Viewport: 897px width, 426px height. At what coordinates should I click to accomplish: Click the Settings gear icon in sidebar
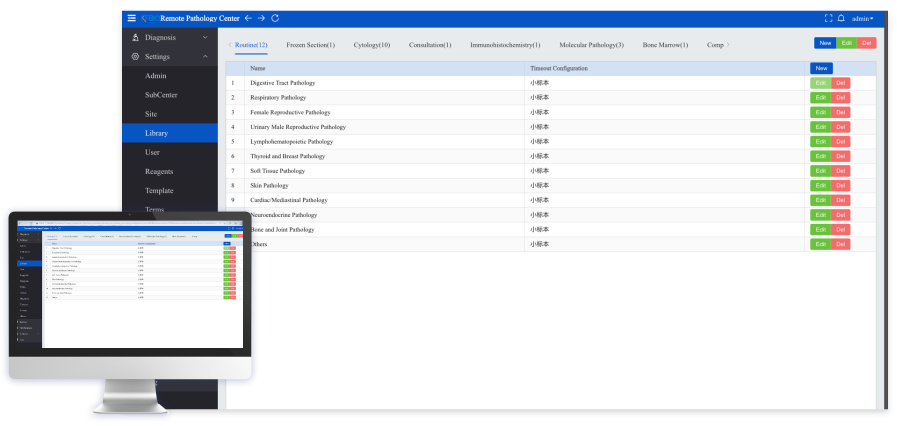pos(135,57)
